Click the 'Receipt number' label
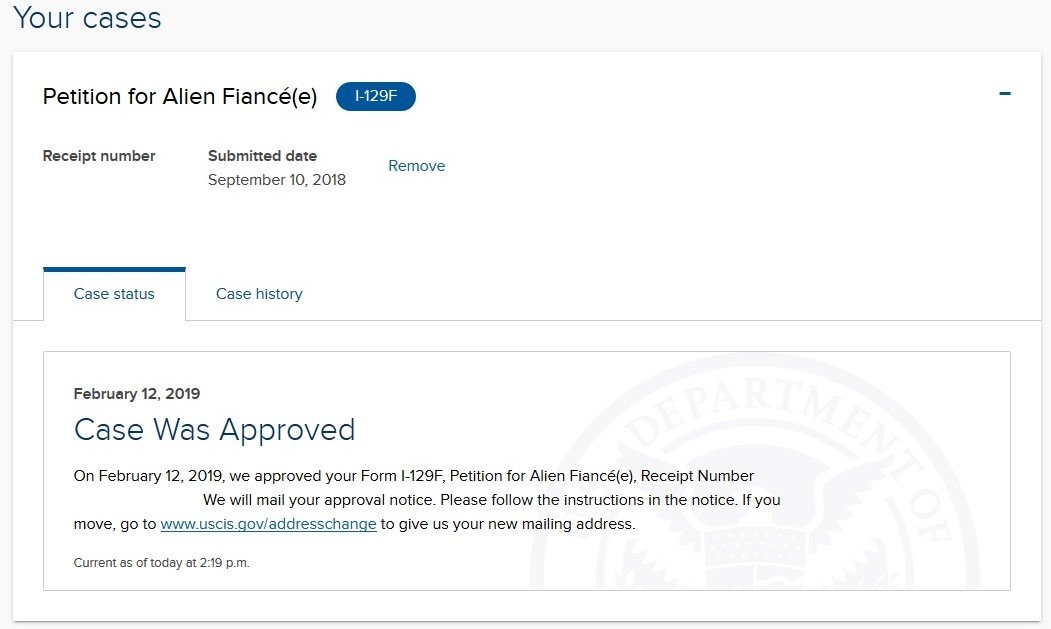1051x629 pixels. tap(99, 156)
